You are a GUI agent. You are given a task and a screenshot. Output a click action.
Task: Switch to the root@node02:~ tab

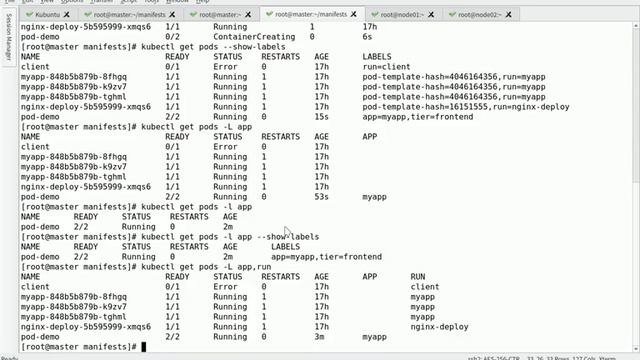pos(480,15)
